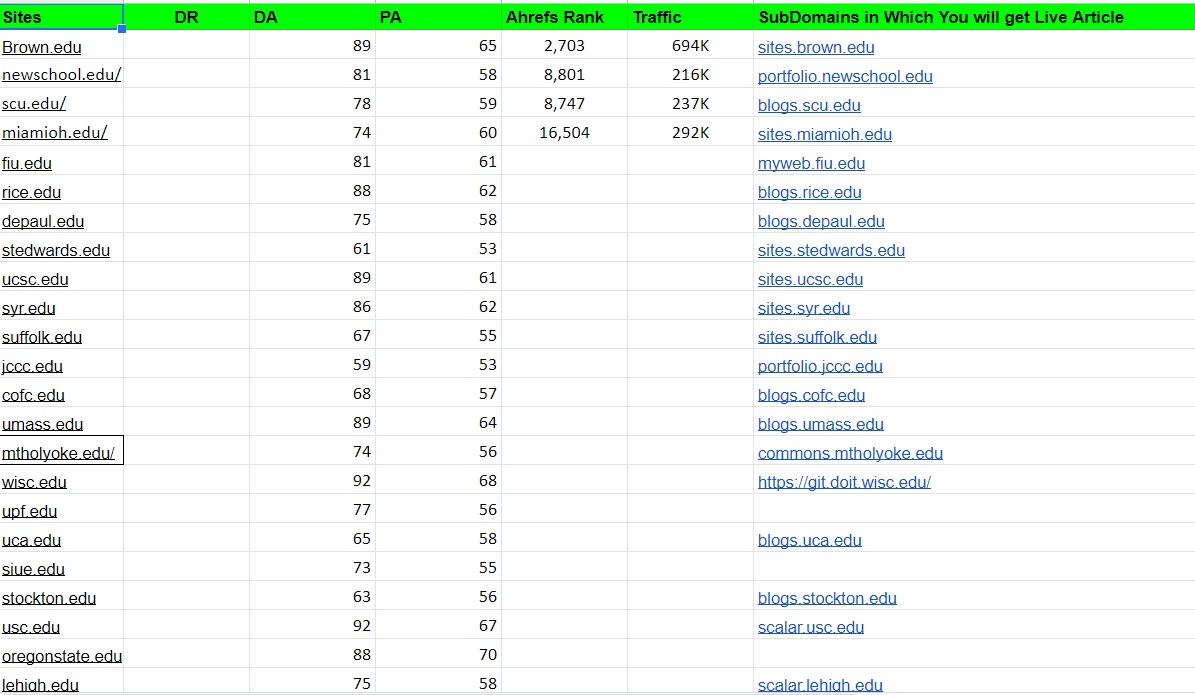This screenshot has height=695, width=1195.
Task: Click the umass.edu site cell
Action: (x=61, y=422)
